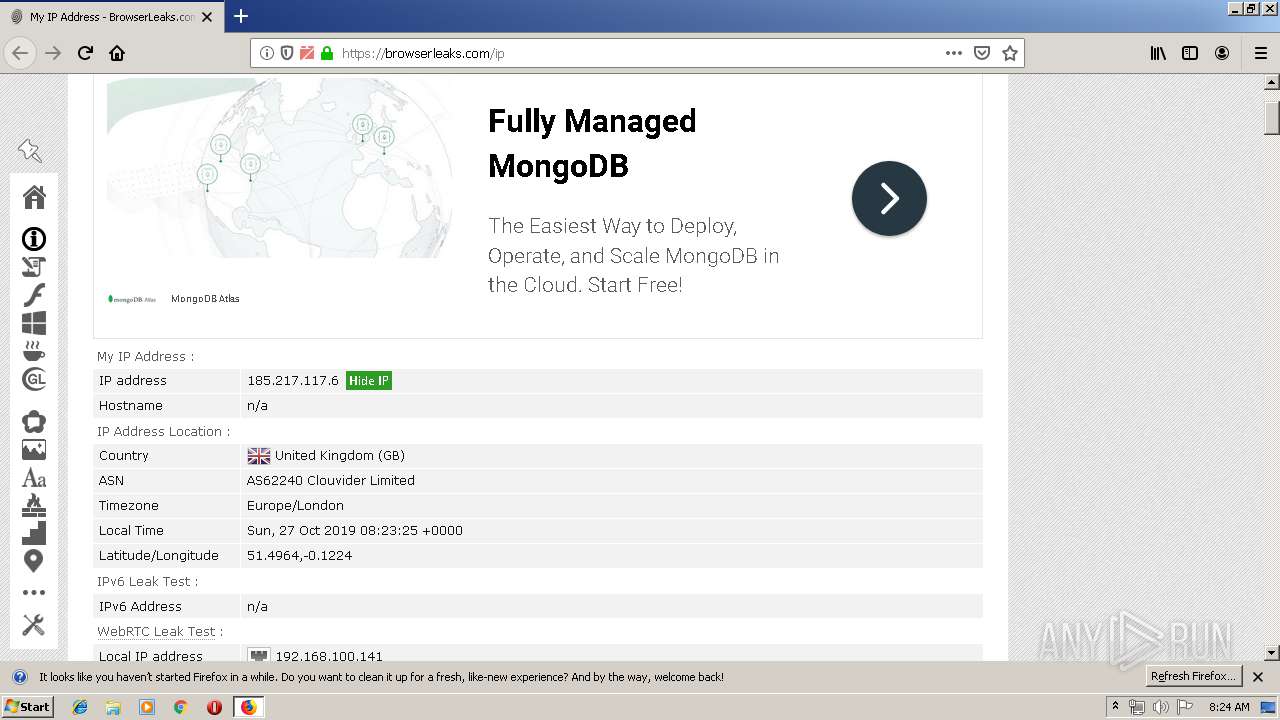
Task: Click the WebRTC Leak Test link
Action: 156,632
